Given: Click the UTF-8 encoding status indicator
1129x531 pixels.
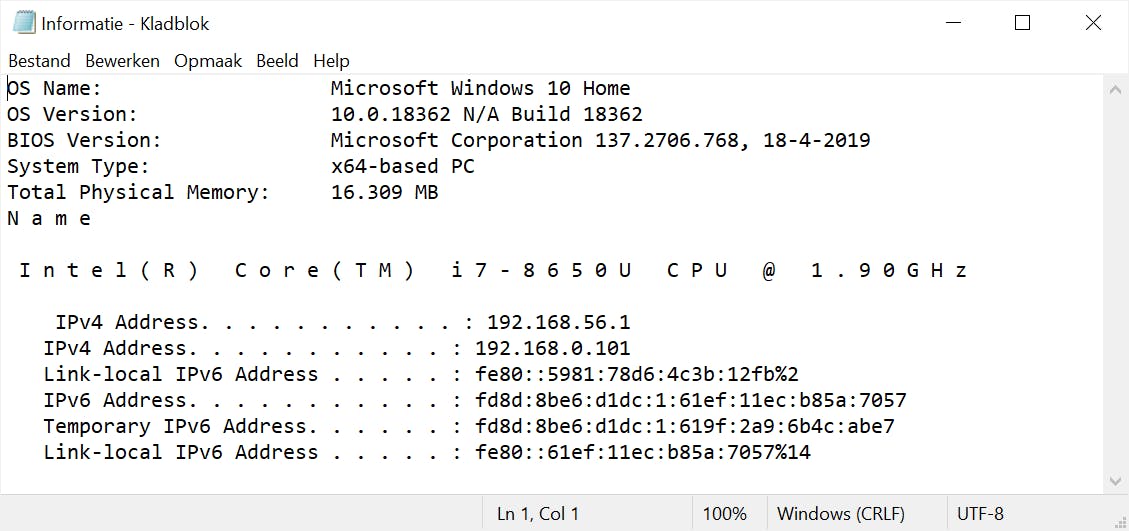Looking at the screenshot, I should click(x=980, y=514).
